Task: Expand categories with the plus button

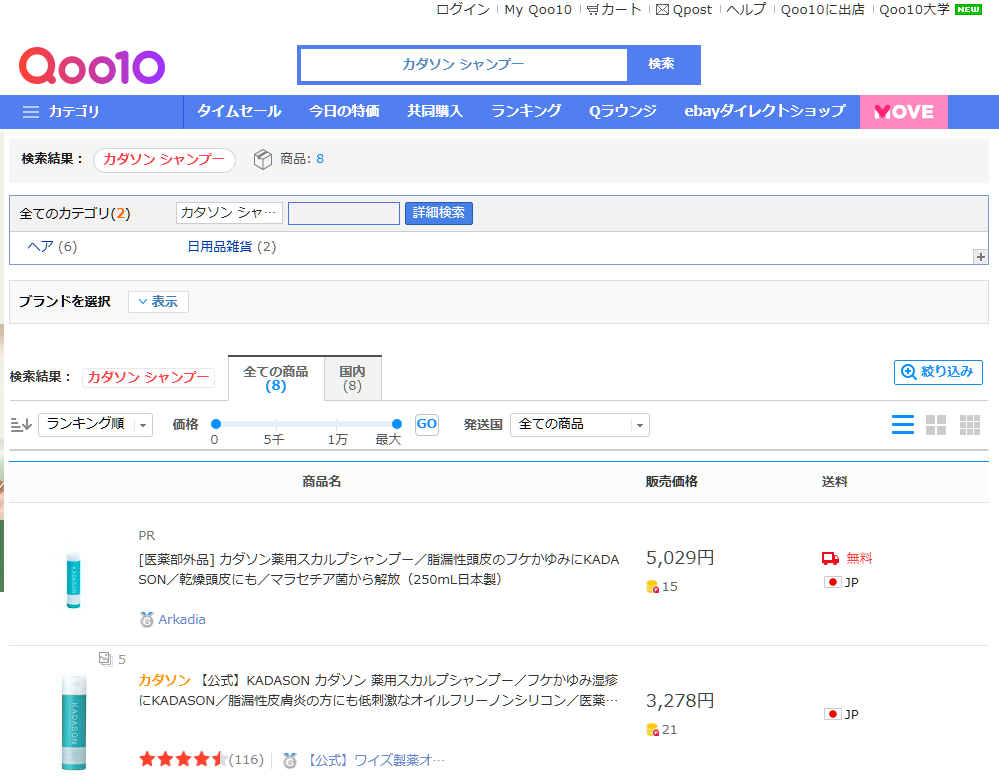Action: coord(981,257)
